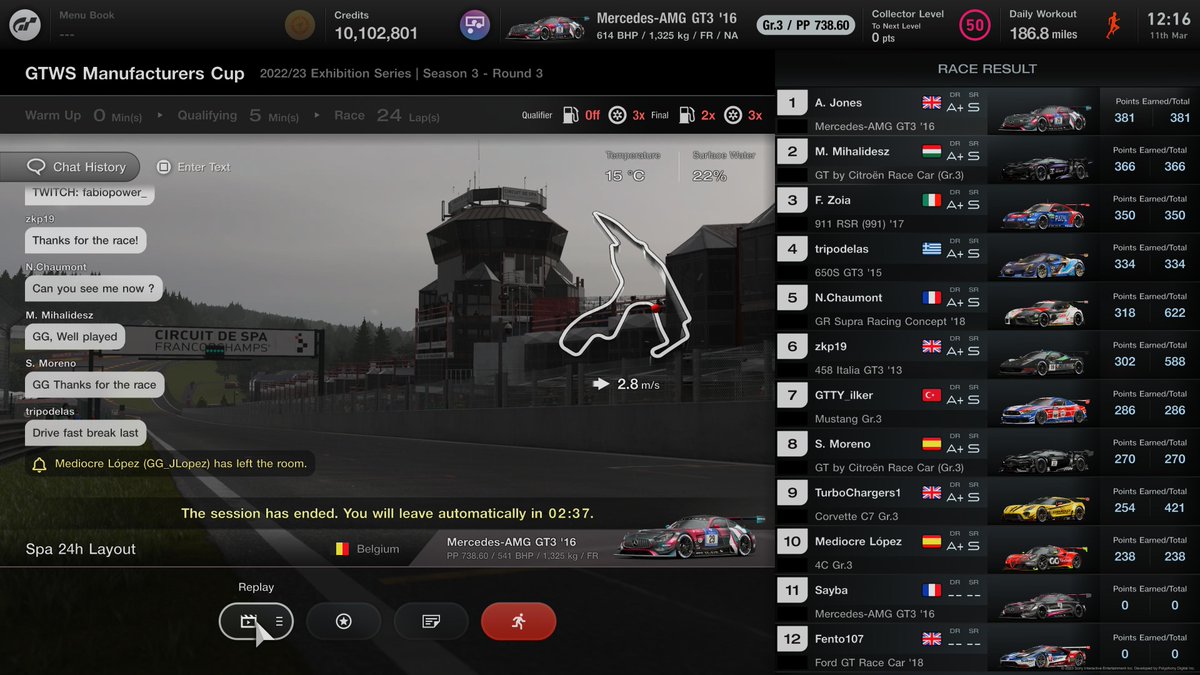Screen dimensions: 1200x675
Task: Click the 'Thanks for the race!' chat message
Action: (86, 240)
